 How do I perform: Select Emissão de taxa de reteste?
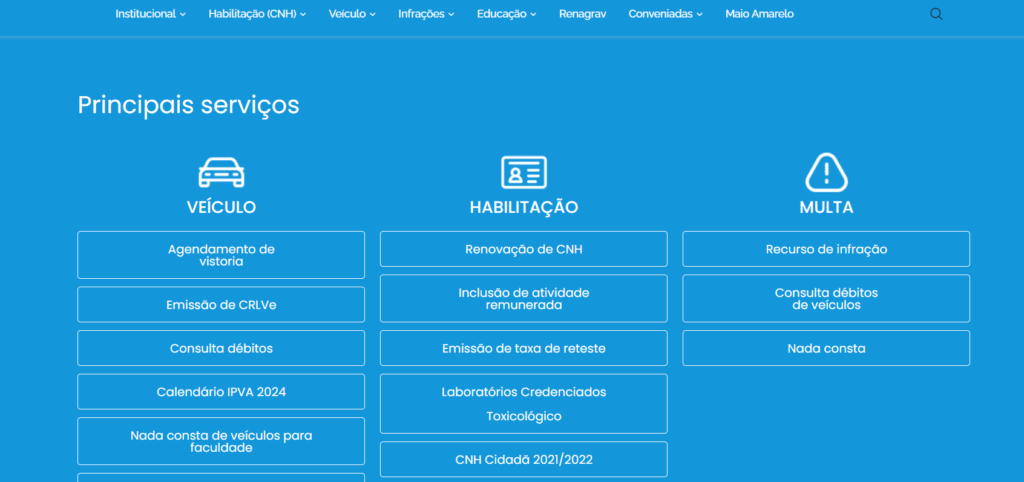[x=524, y=348]
